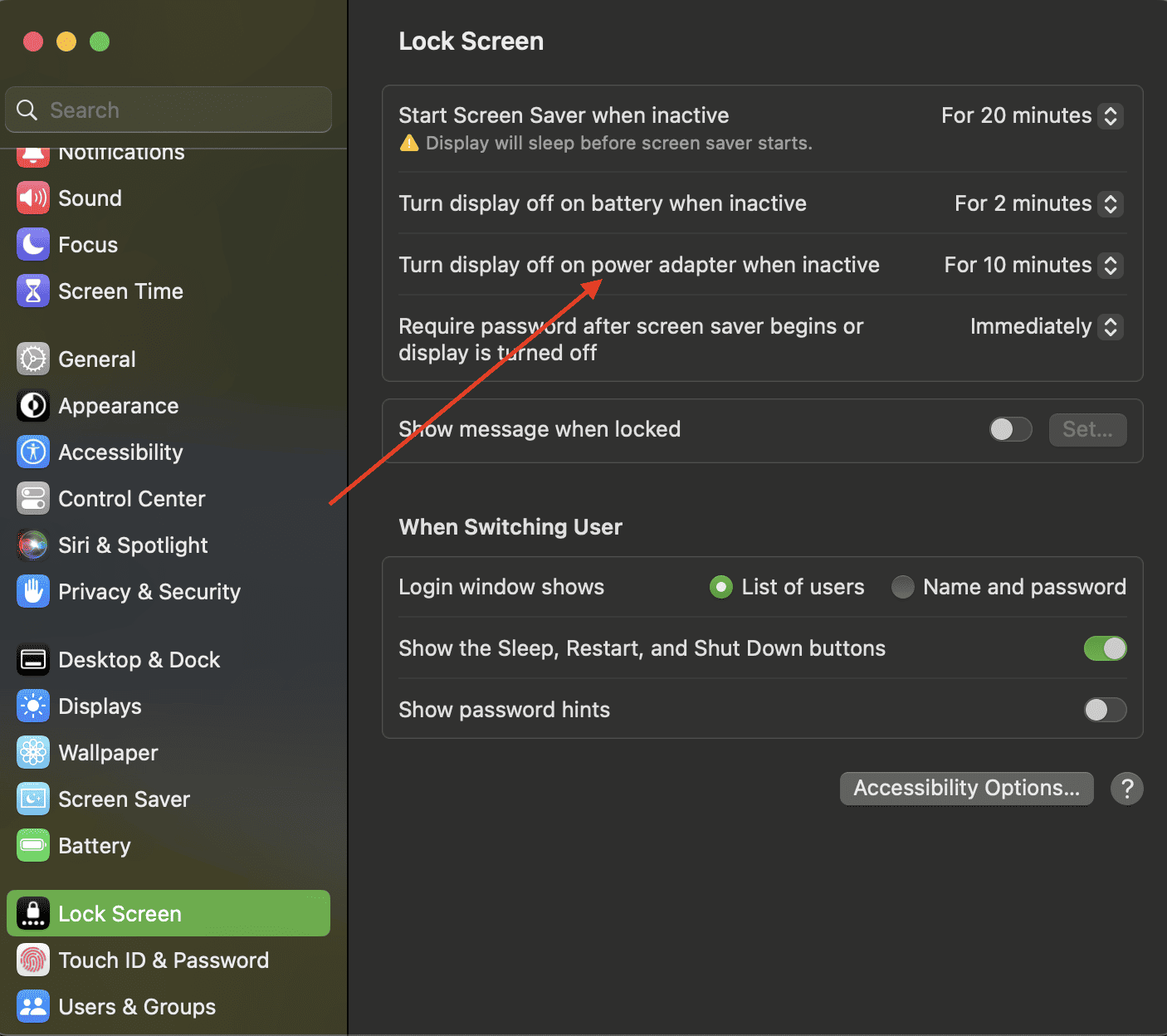Select the Focus moon icon
The height and width of the screenshot is (1036, 1167).
pyautogui.click(x=33, y=244)
